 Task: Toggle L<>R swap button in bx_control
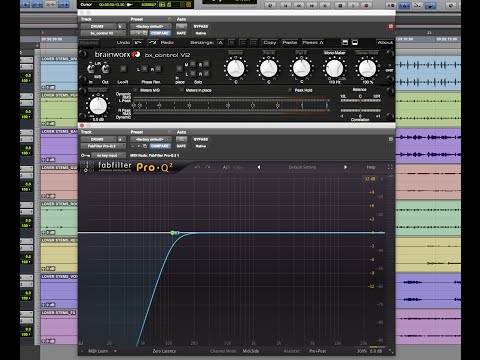[x=123, y=69]
